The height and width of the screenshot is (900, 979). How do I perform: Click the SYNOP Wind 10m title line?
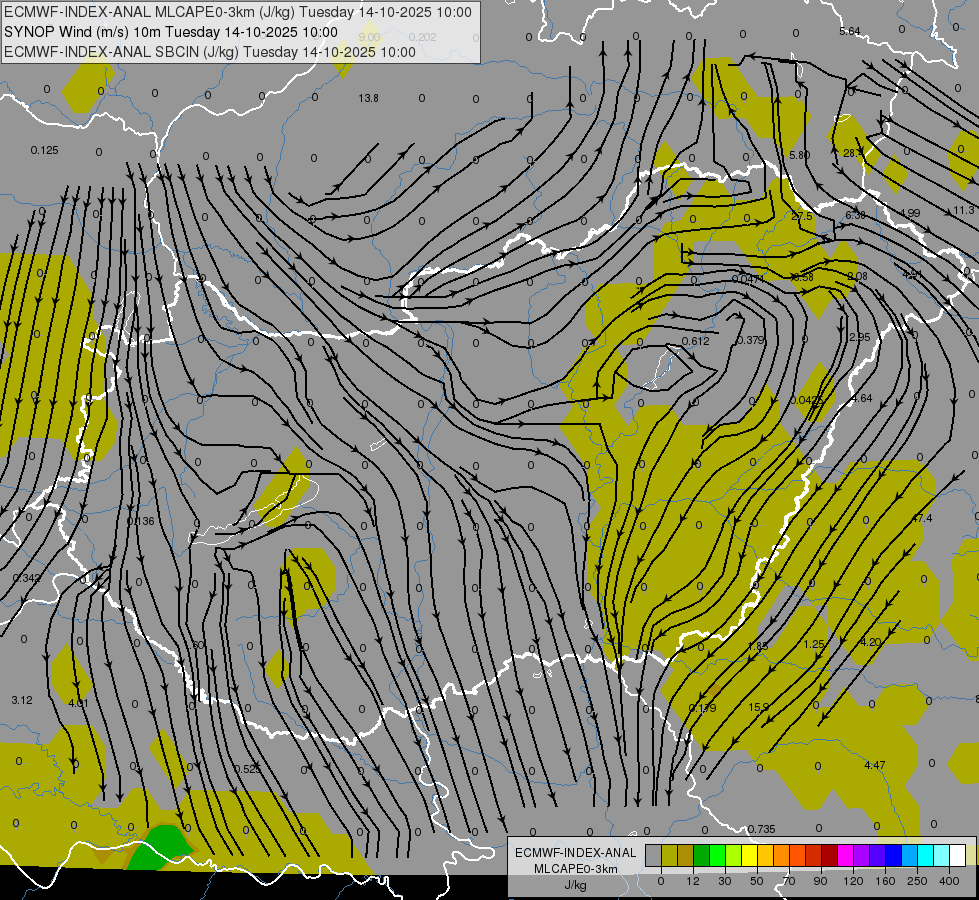171,32
